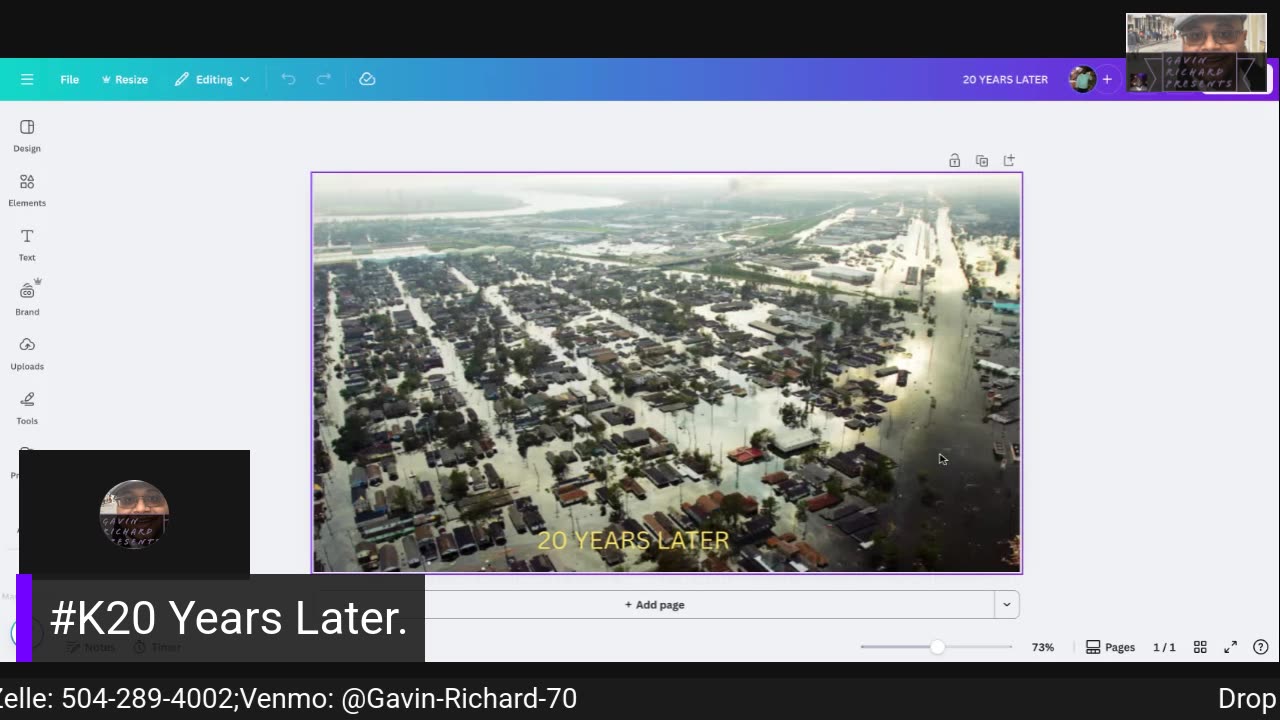1280x720 pixels.
Task: Click the 1 / 1 page counter
Action: 1164,647
